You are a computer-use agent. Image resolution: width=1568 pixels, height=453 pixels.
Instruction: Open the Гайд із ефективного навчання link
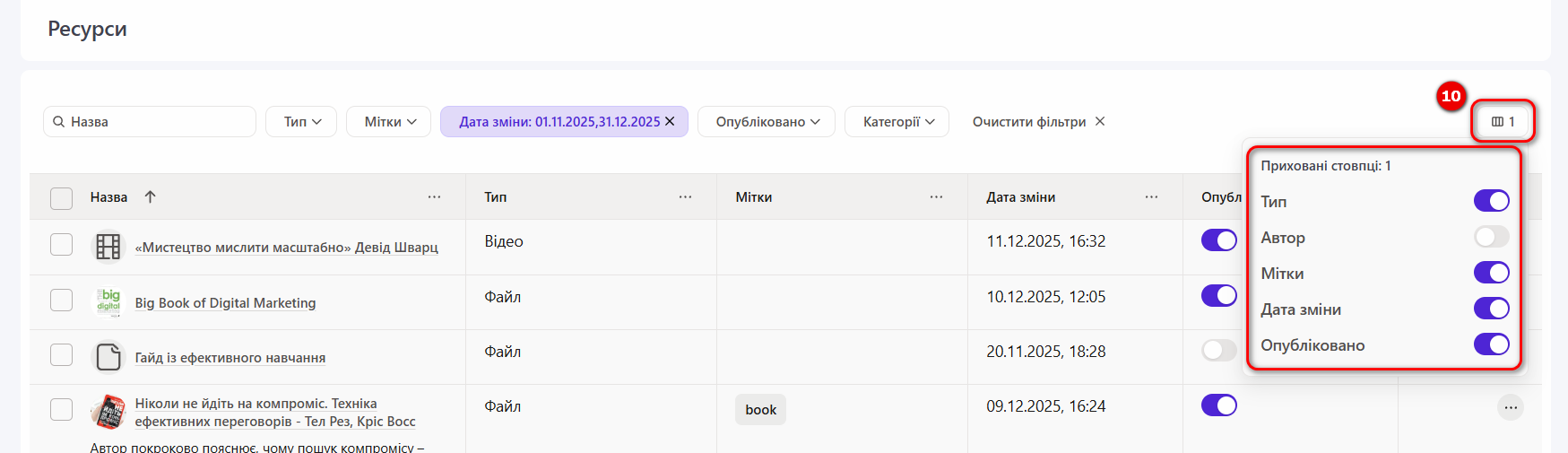point(230,358)
